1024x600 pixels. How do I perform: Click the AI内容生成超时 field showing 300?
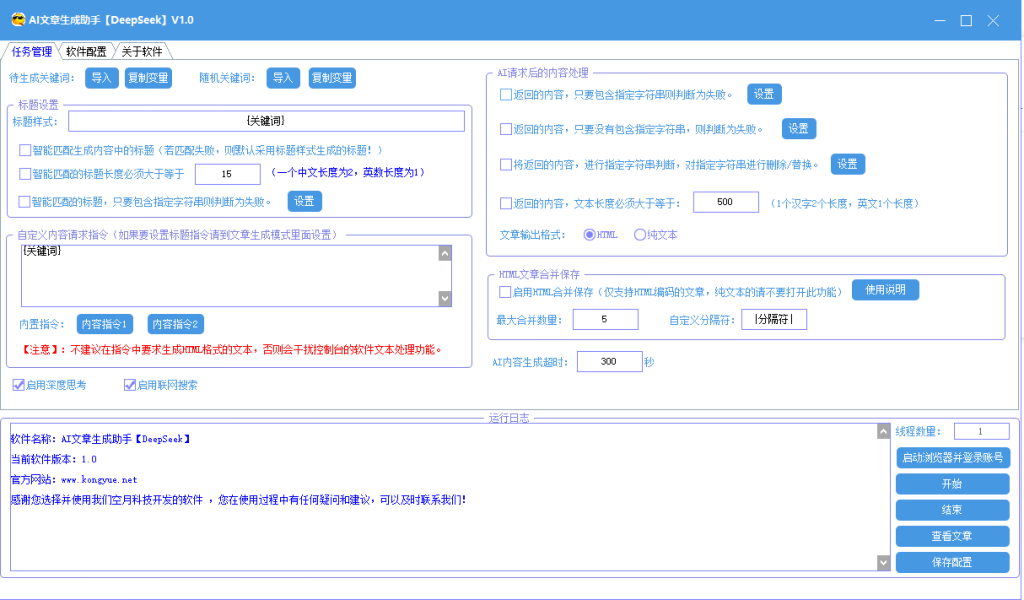coord(609,362)
